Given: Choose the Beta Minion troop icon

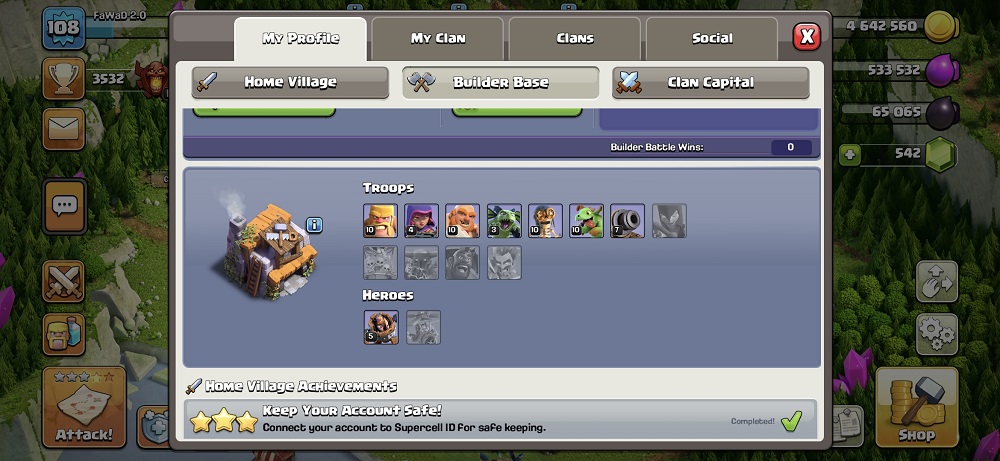Looking at the screenshot, I should point(504,221).
